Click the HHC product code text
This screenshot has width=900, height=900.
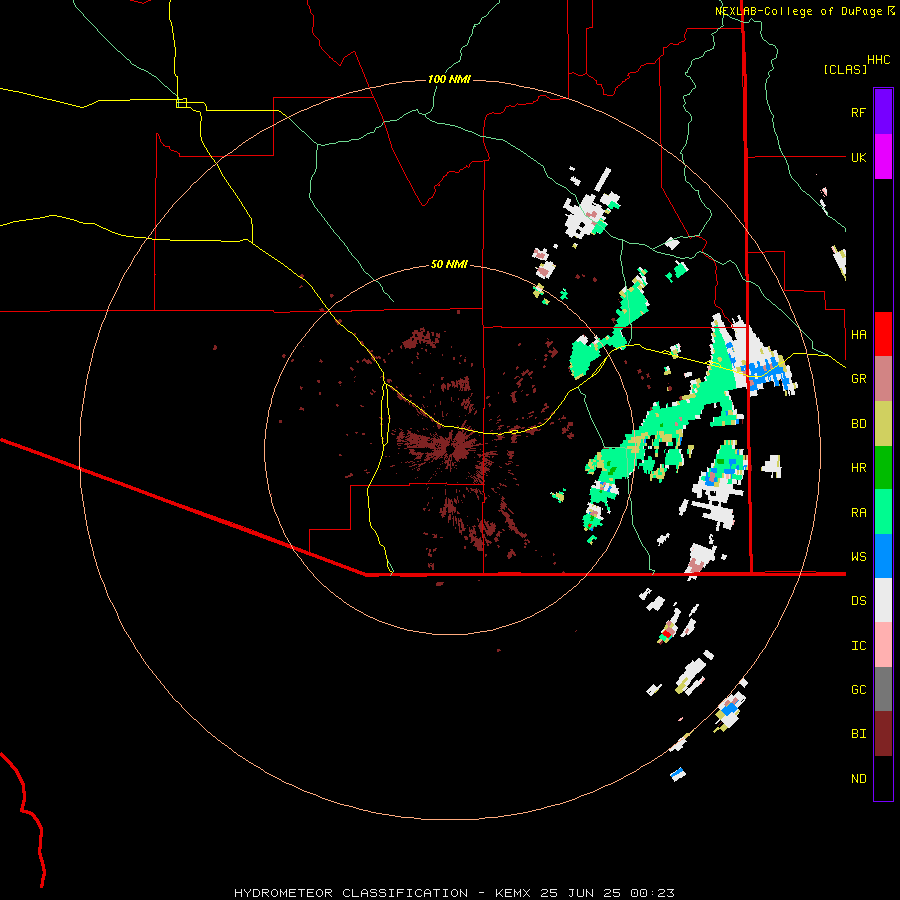pyautogui.click(x=879, y=60)
